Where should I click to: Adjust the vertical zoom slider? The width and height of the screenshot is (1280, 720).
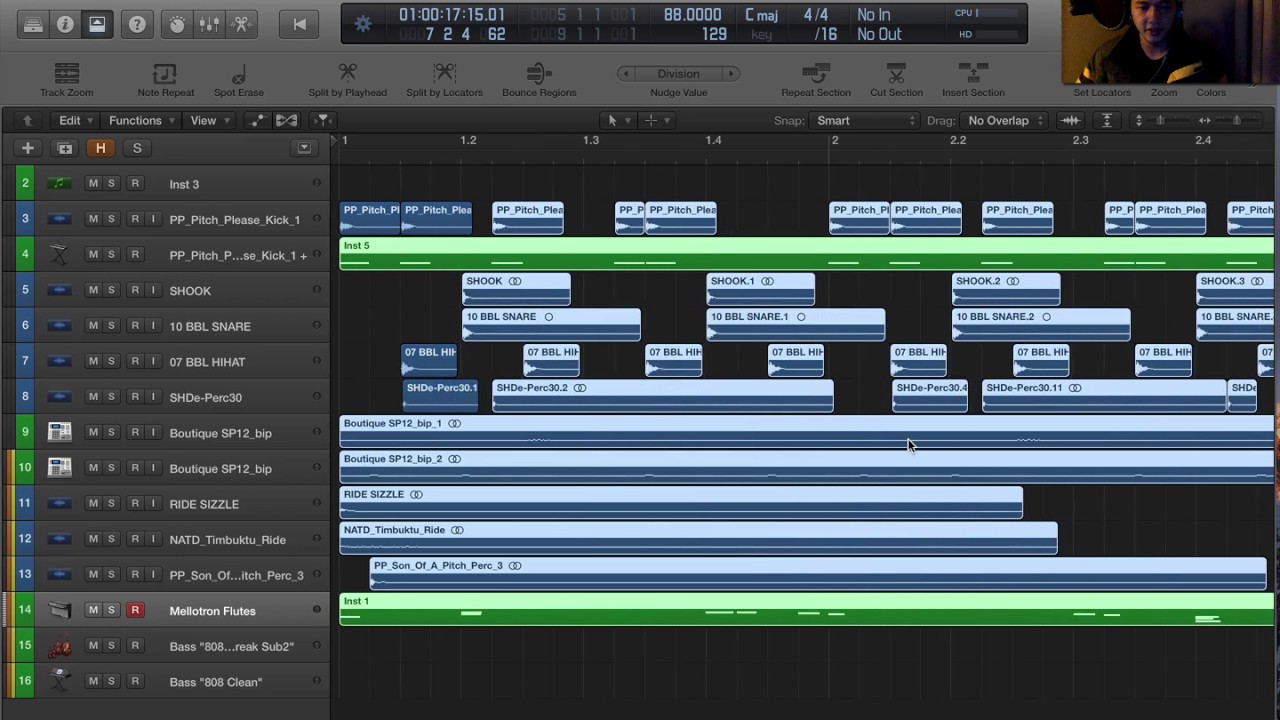(x=1162, y=120)
